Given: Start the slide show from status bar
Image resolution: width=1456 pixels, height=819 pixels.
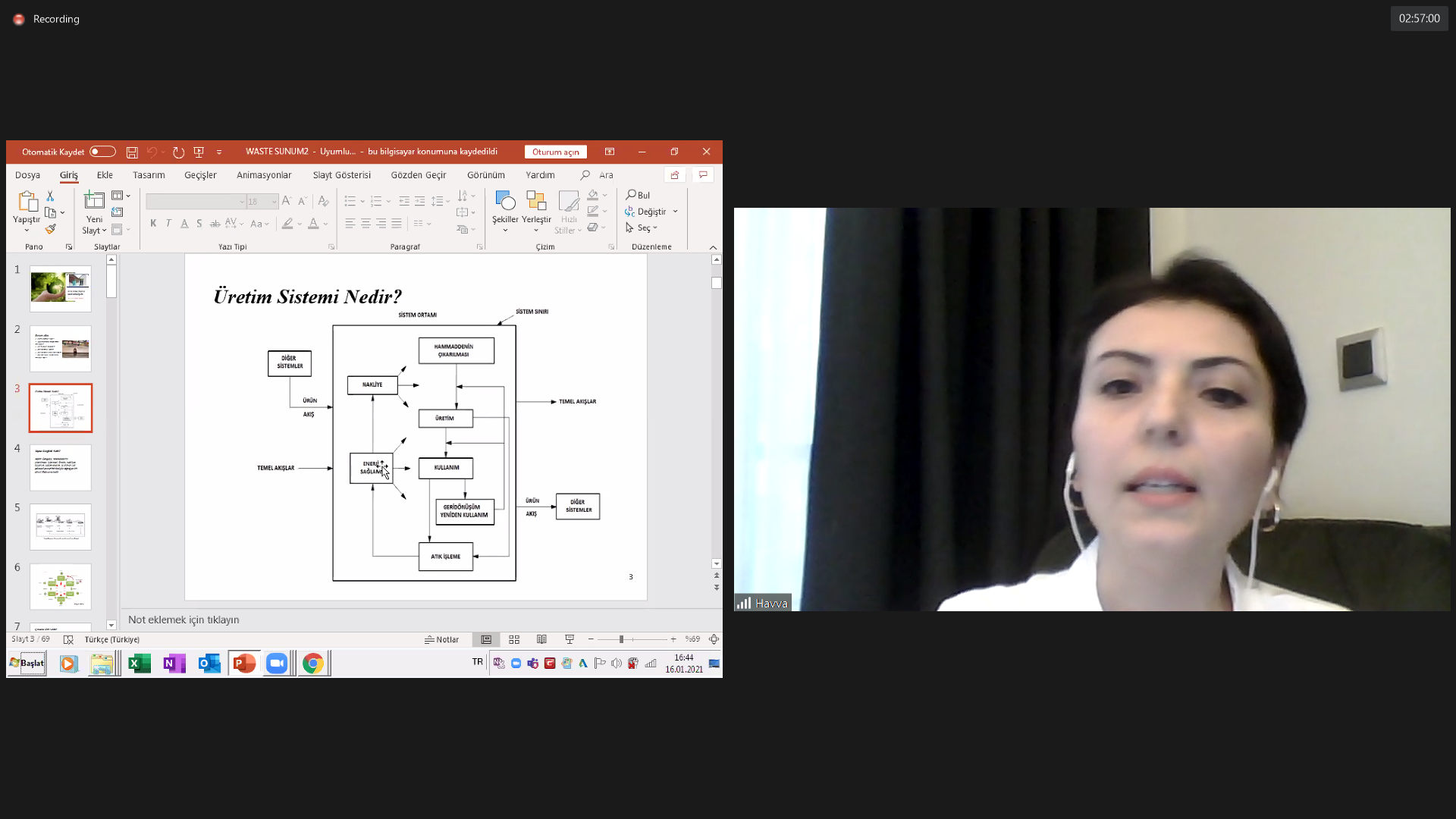Looking at the screenshot, I should tap(570, 639).
